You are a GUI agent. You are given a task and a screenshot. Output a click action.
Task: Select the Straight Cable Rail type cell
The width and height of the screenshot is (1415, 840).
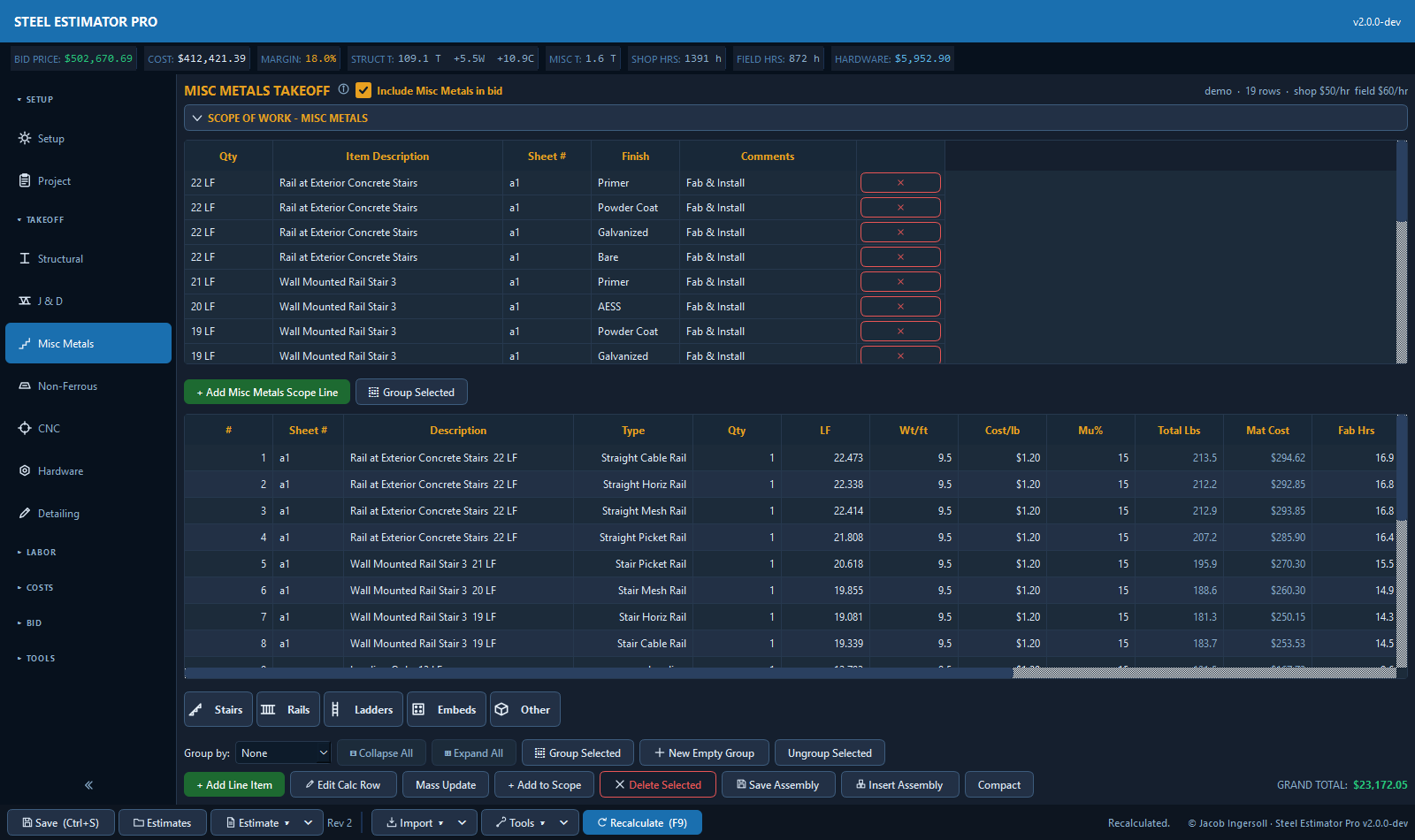[x=633, y=458]
